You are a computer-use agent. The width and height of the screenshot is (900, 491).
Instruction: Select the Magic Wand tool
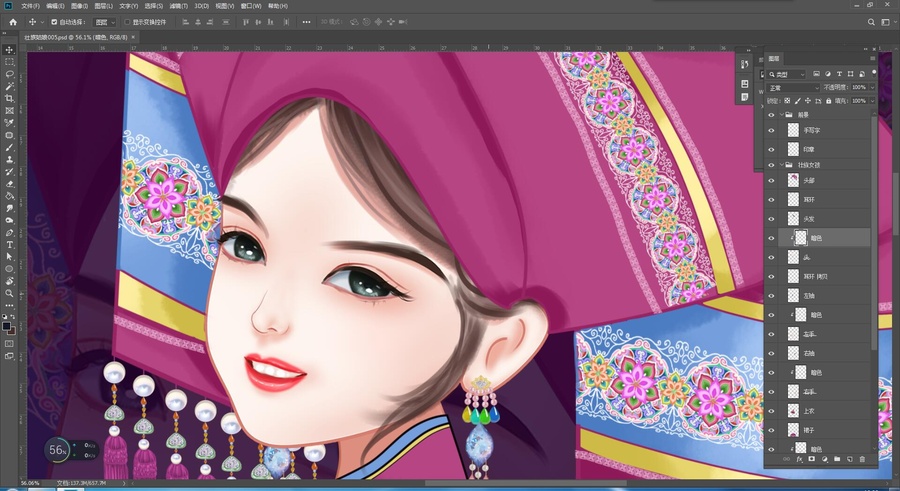(x=9, y=86)
